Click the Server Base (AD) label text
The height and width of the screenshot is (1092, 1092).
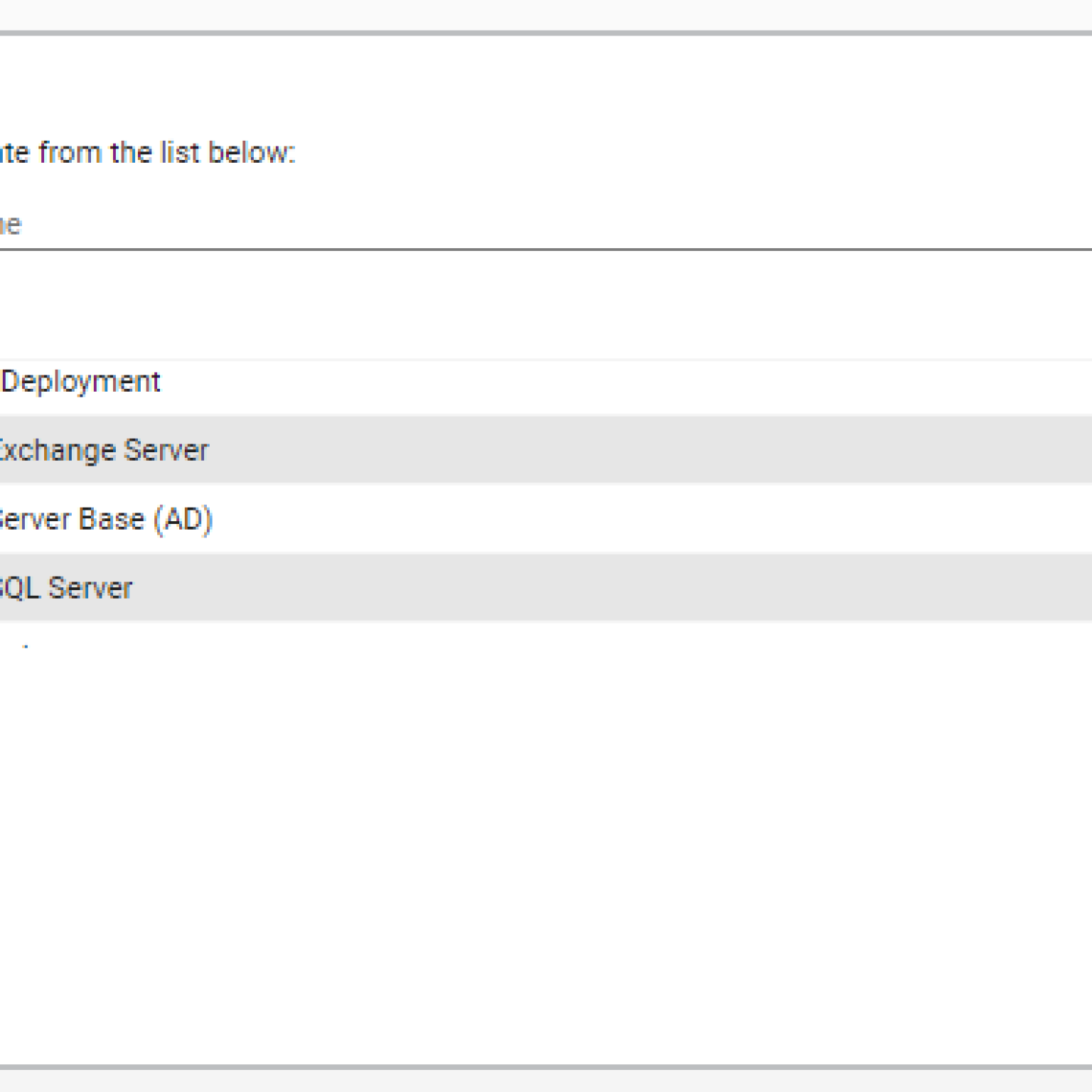(105, 520)
